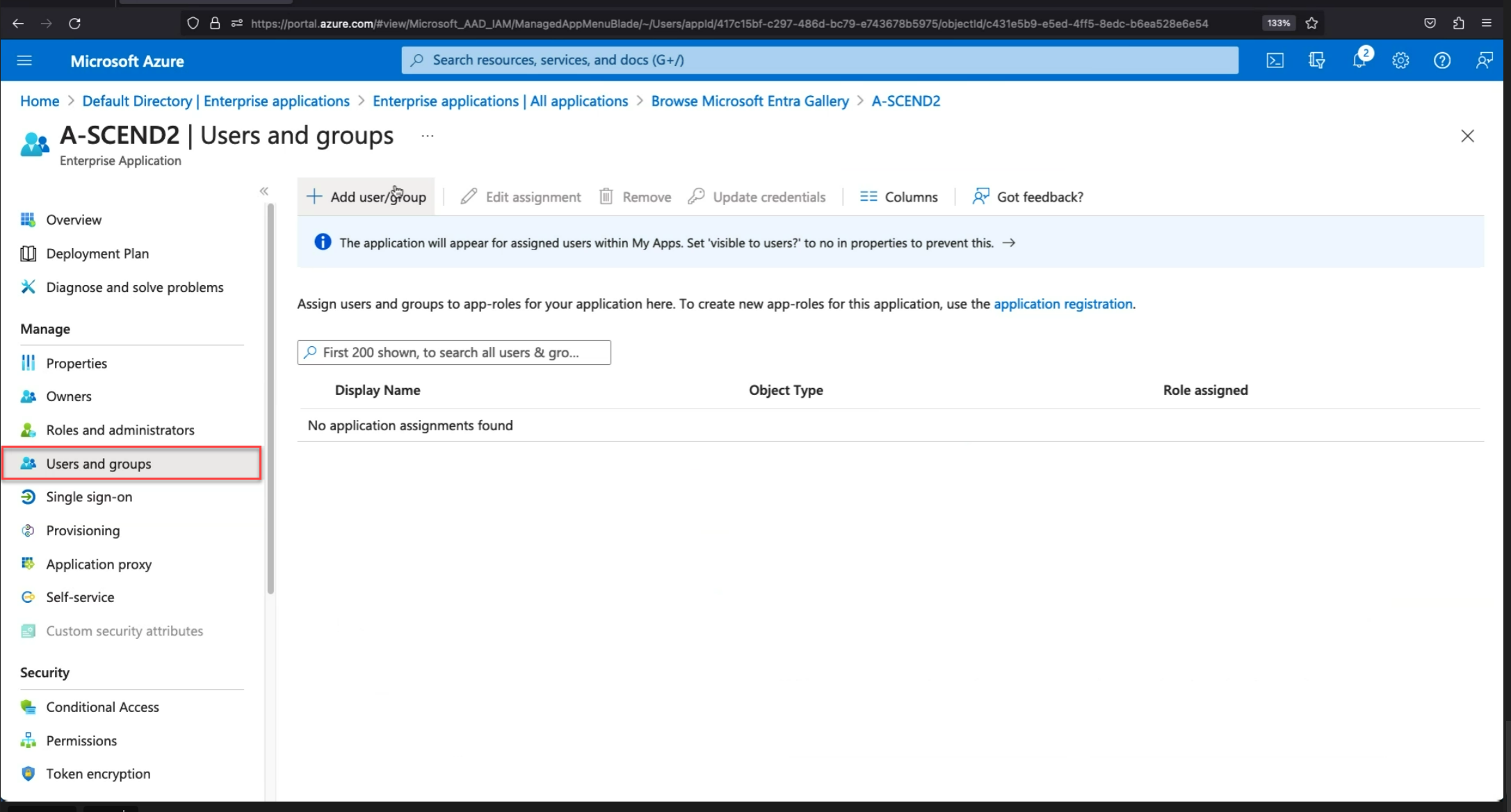Expand Columns options in the toolbar
Screen dimensions: 1511x812
click(x=898, y=197)
